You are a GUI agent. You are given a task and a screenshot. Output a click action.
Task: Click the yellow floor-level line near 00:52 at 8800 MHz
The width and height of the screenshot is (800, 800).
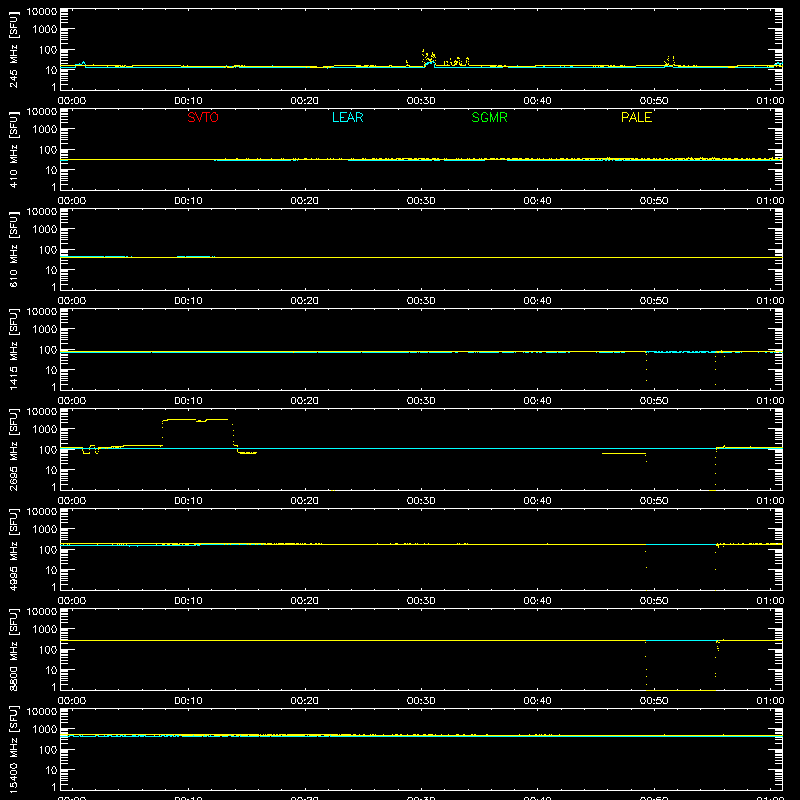pyautogui.click(x=681, y=690)
